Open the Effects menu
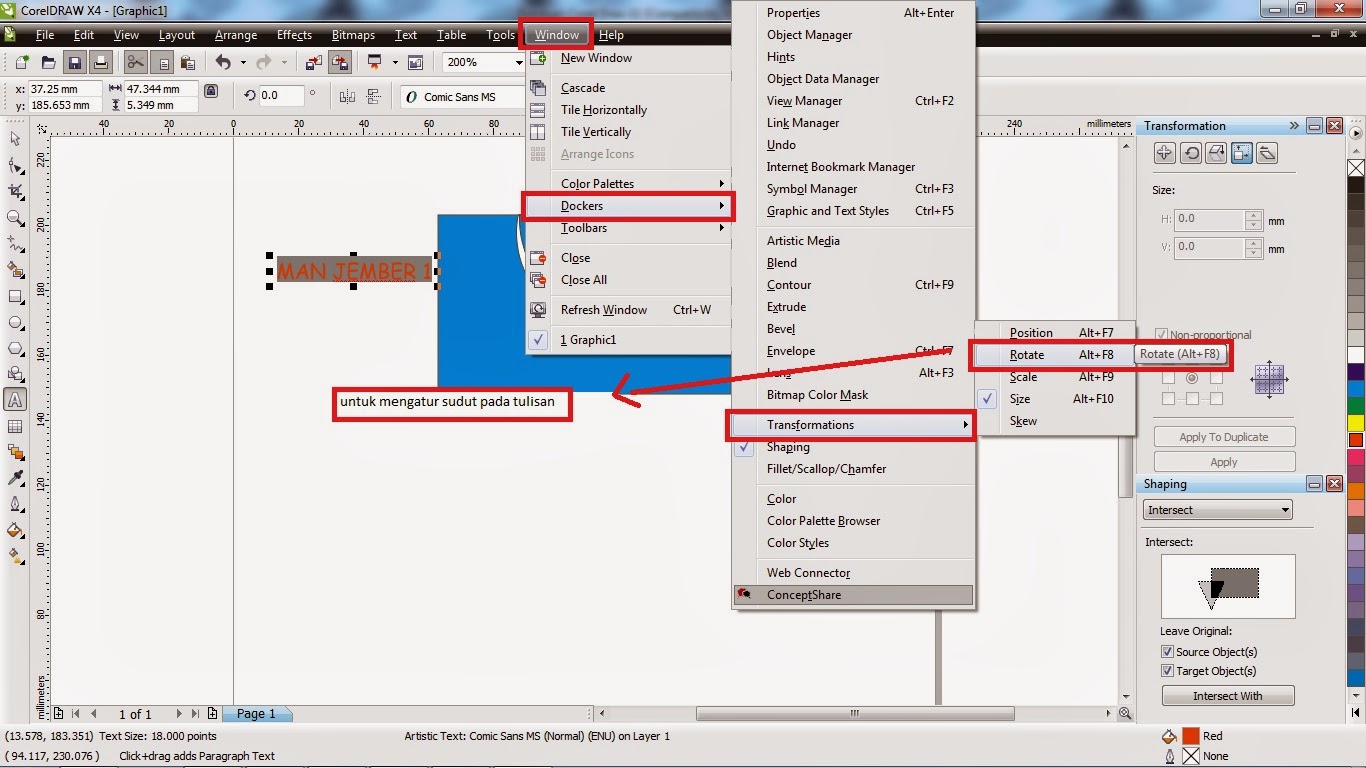The image size is (1366, 768). 294,35
